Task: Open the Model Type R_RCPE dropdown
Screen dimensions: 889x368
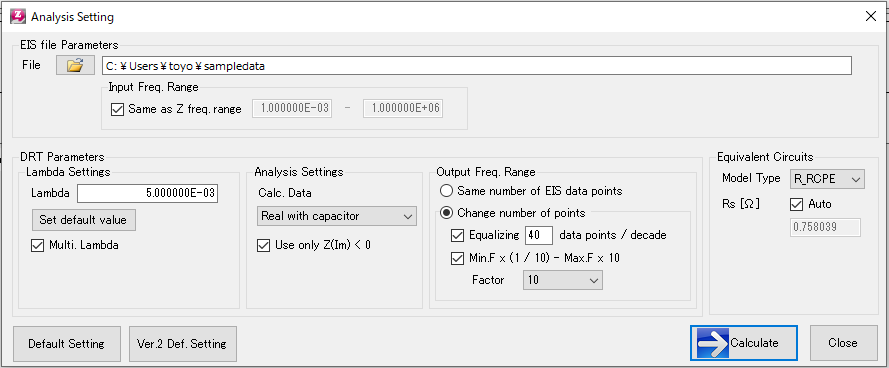Action: pyautogui.click(x=827, y=179)
